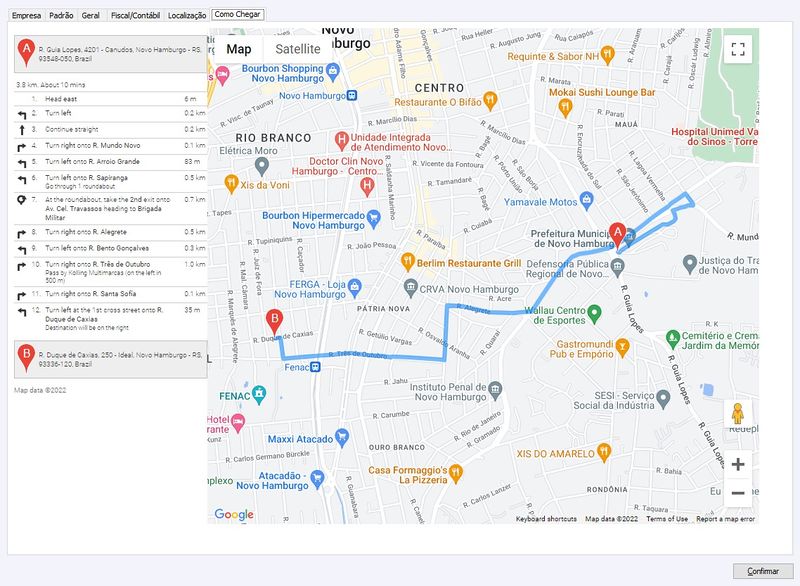Click Doctor Clin hospital pin
Image resolution: width=800 pixels, height=586 pixels.
367,187
